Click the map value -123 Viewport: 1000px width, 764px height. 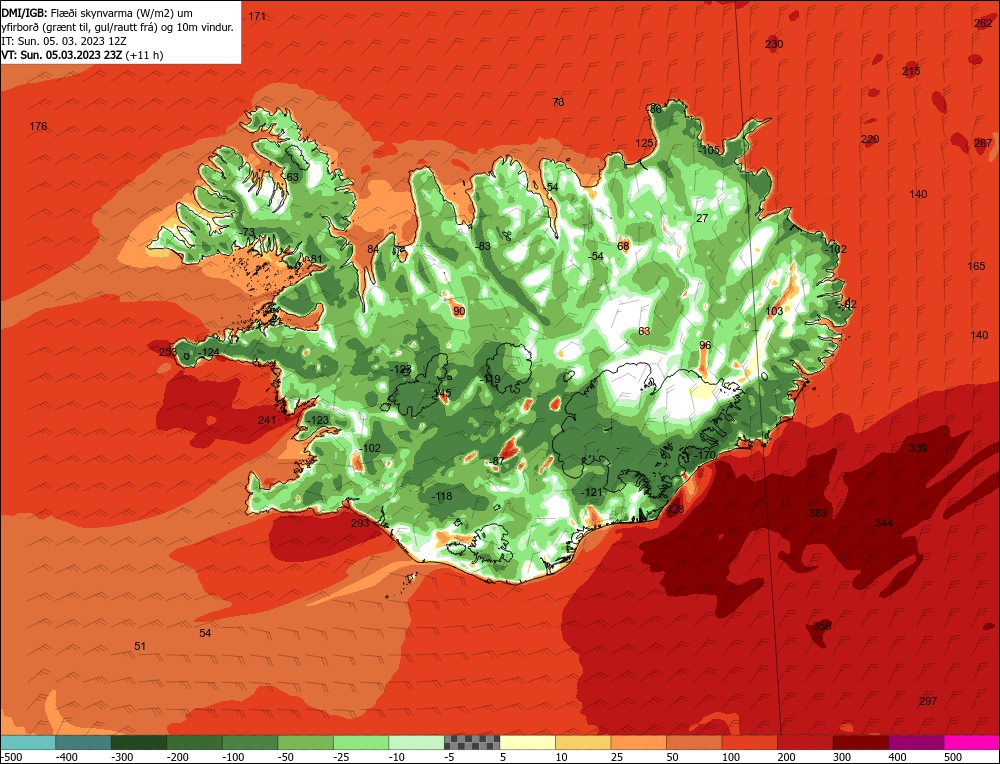coord(318,420)
